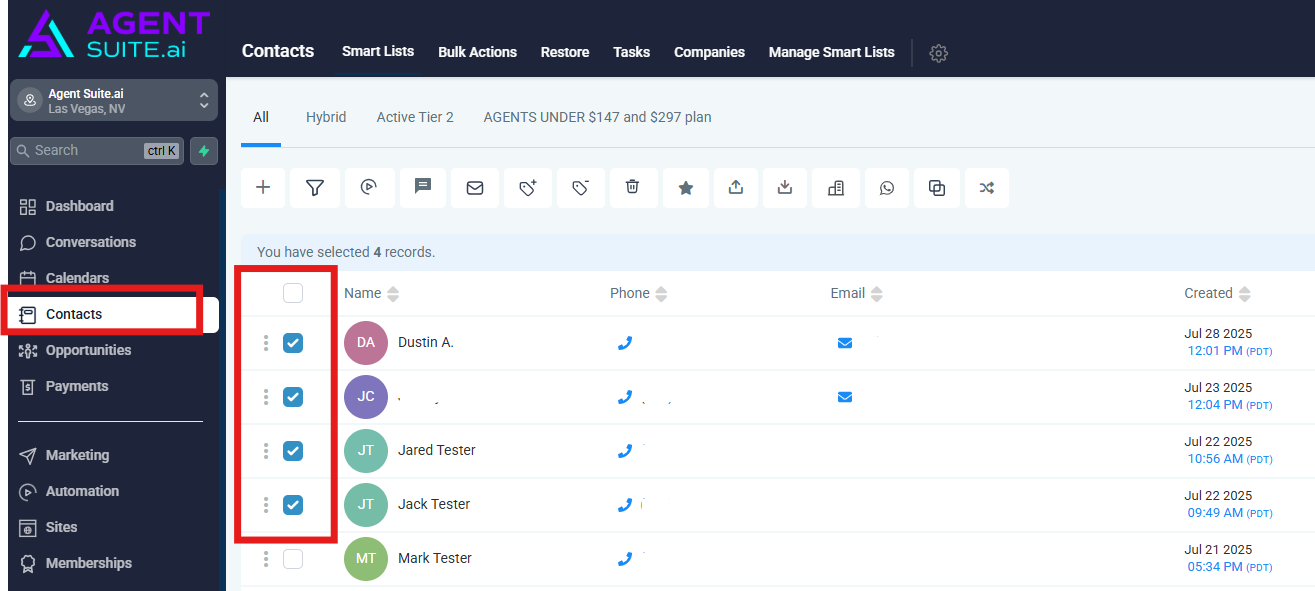This screenshot has height=591, width=1315.
Task: Click the shuffle arrows toolbar icon
Action: (x=987, y=188)
